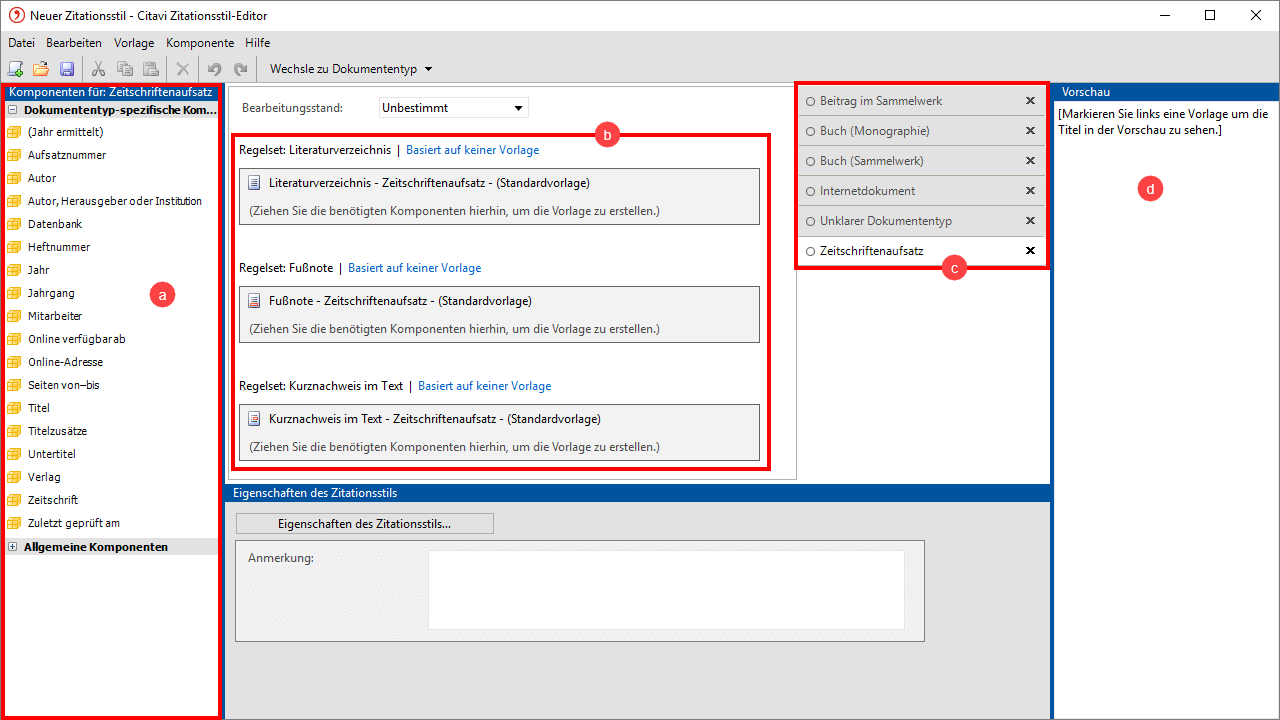Select the Unklarer Dokumententyp entry
The image size is (1280, 720).
pos(885,221)
